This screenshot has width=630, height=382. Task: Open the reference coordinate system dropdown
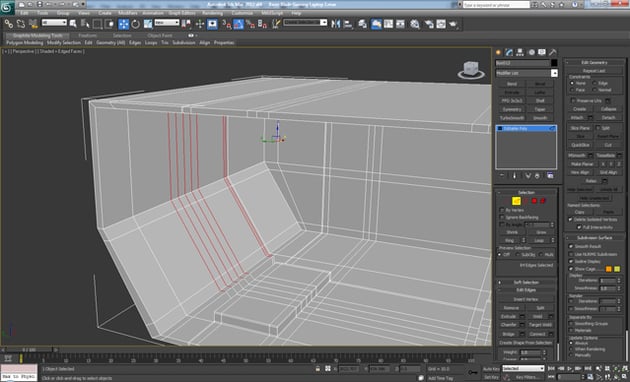click(167, 23)
